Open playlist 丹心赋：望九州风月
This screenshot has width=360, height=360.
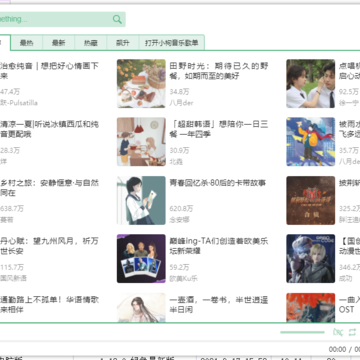tap(49, 246)
